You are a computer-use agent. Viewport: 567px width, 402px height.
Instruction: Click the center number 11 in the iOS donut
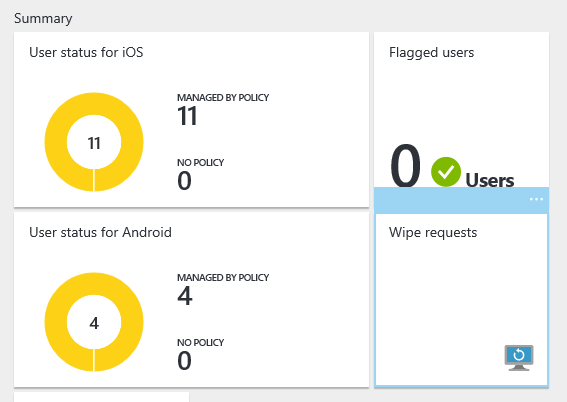click(94, 143)
